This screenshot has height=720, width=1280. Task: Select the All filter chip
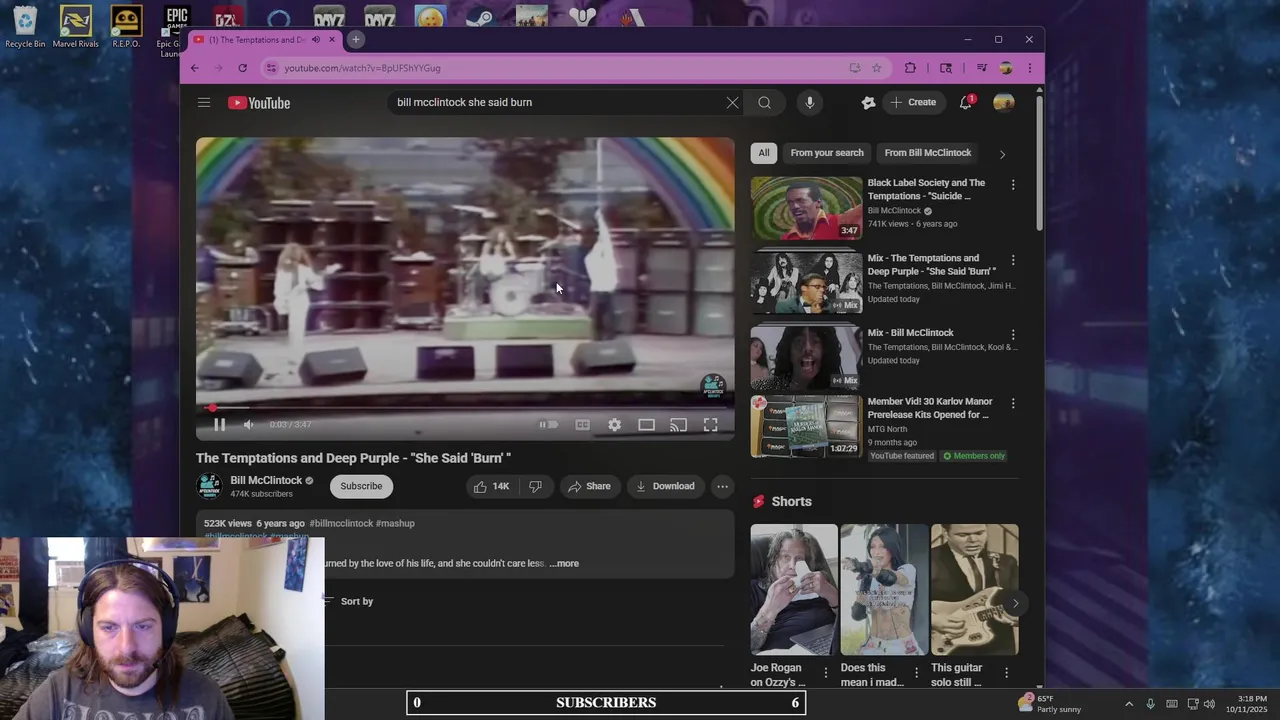[764, 153]
